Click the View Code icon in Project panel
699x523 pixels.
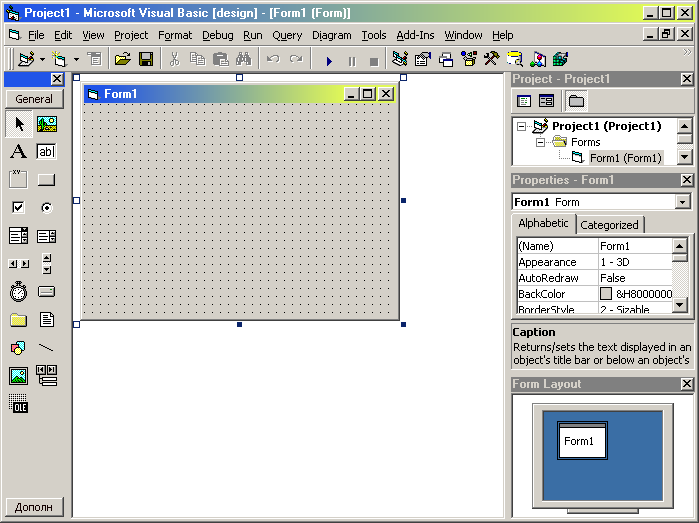524,101
